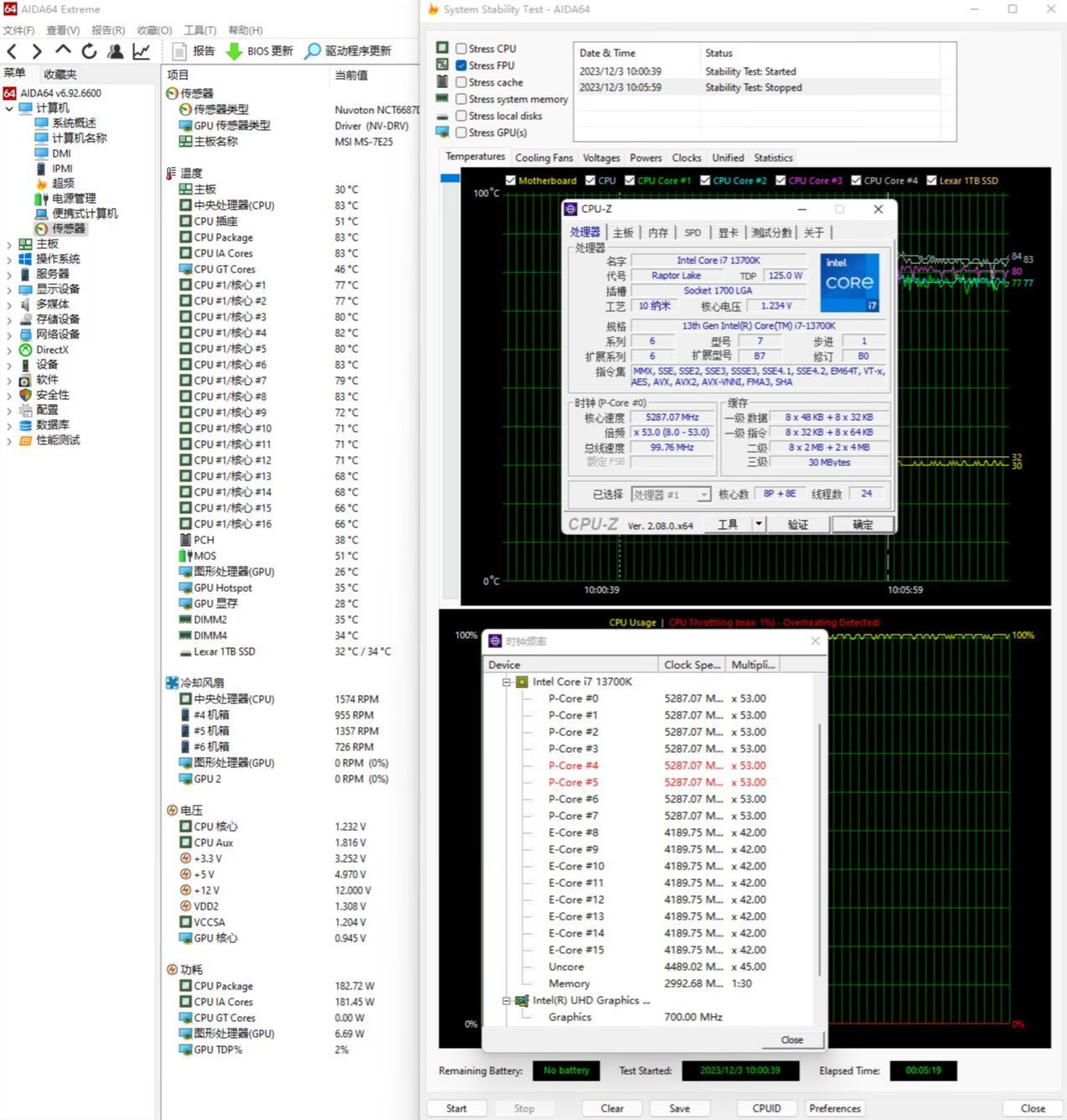This screenshot has width=1067, height=1120.
Task: Enable Stress local disks checkbox
Action: pyautogui.click(x=461, y=116)
